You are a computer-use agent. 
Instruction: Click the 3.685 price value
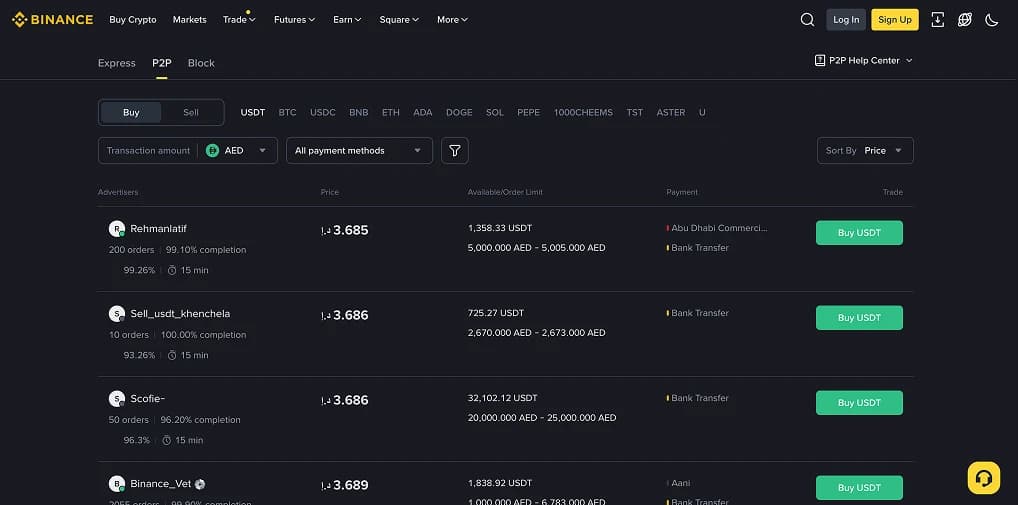coord(351,230)
